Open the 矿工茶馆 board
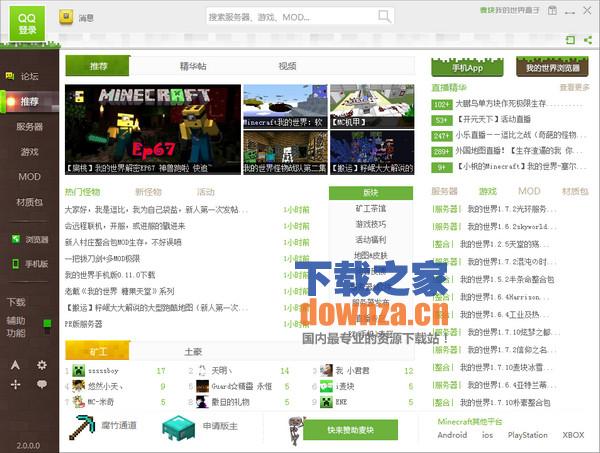 coord(370,209)
